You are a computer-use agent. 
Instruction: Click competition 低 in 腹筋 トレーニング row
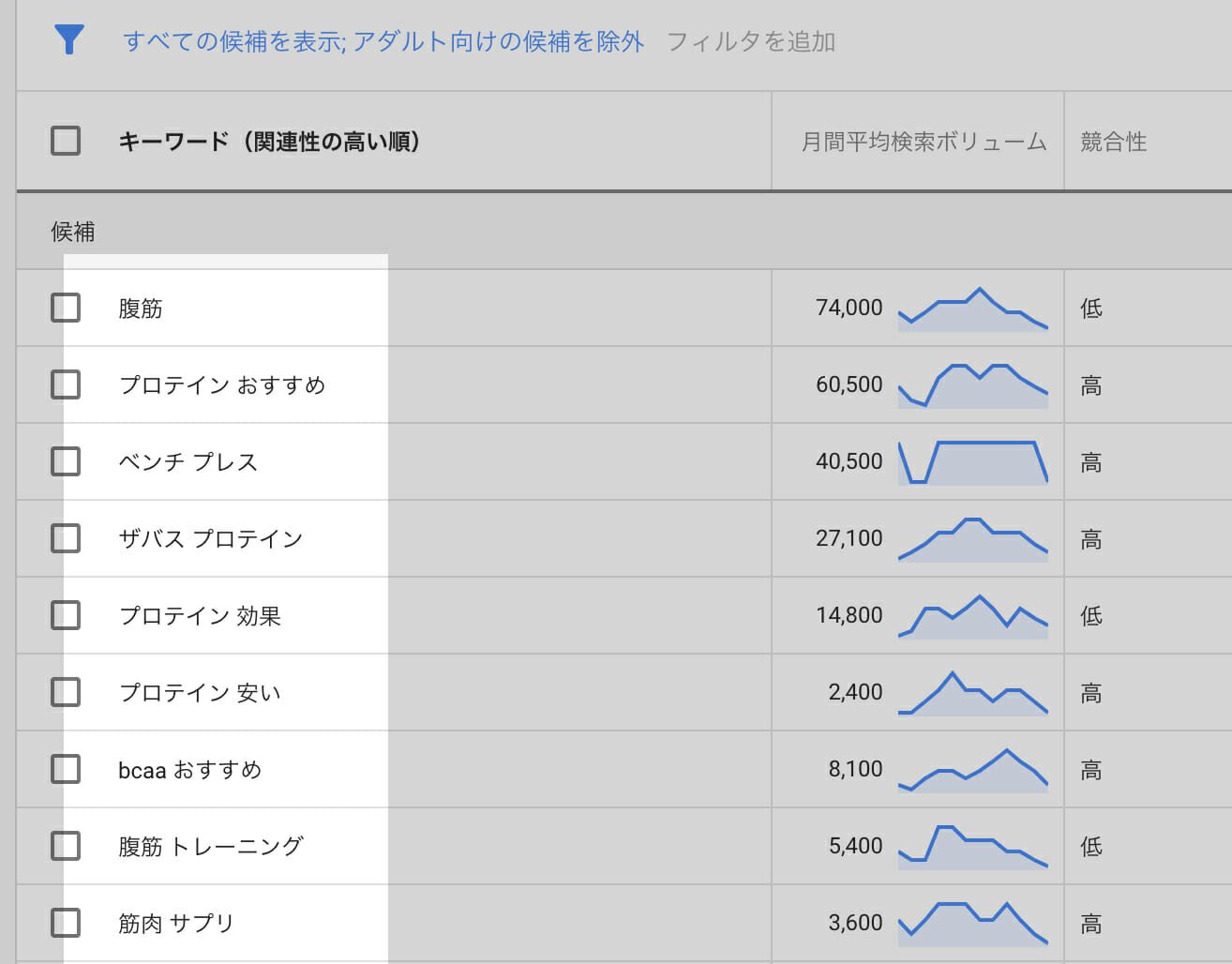point(1091,847)
